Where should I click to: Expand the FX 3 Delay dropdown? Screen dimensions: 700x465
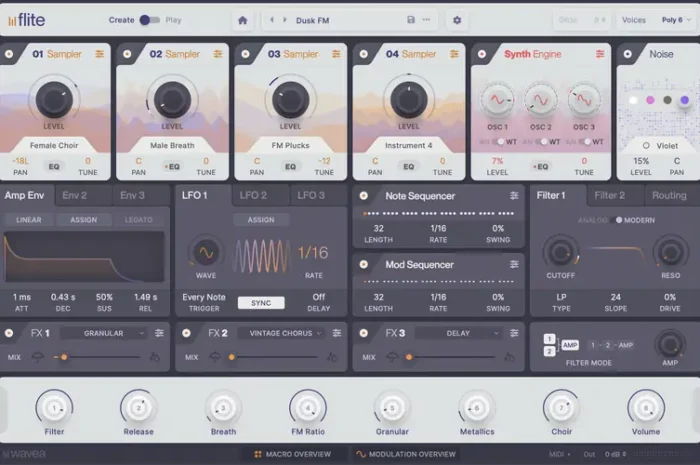pyautogui.click(x=460, y=333)
